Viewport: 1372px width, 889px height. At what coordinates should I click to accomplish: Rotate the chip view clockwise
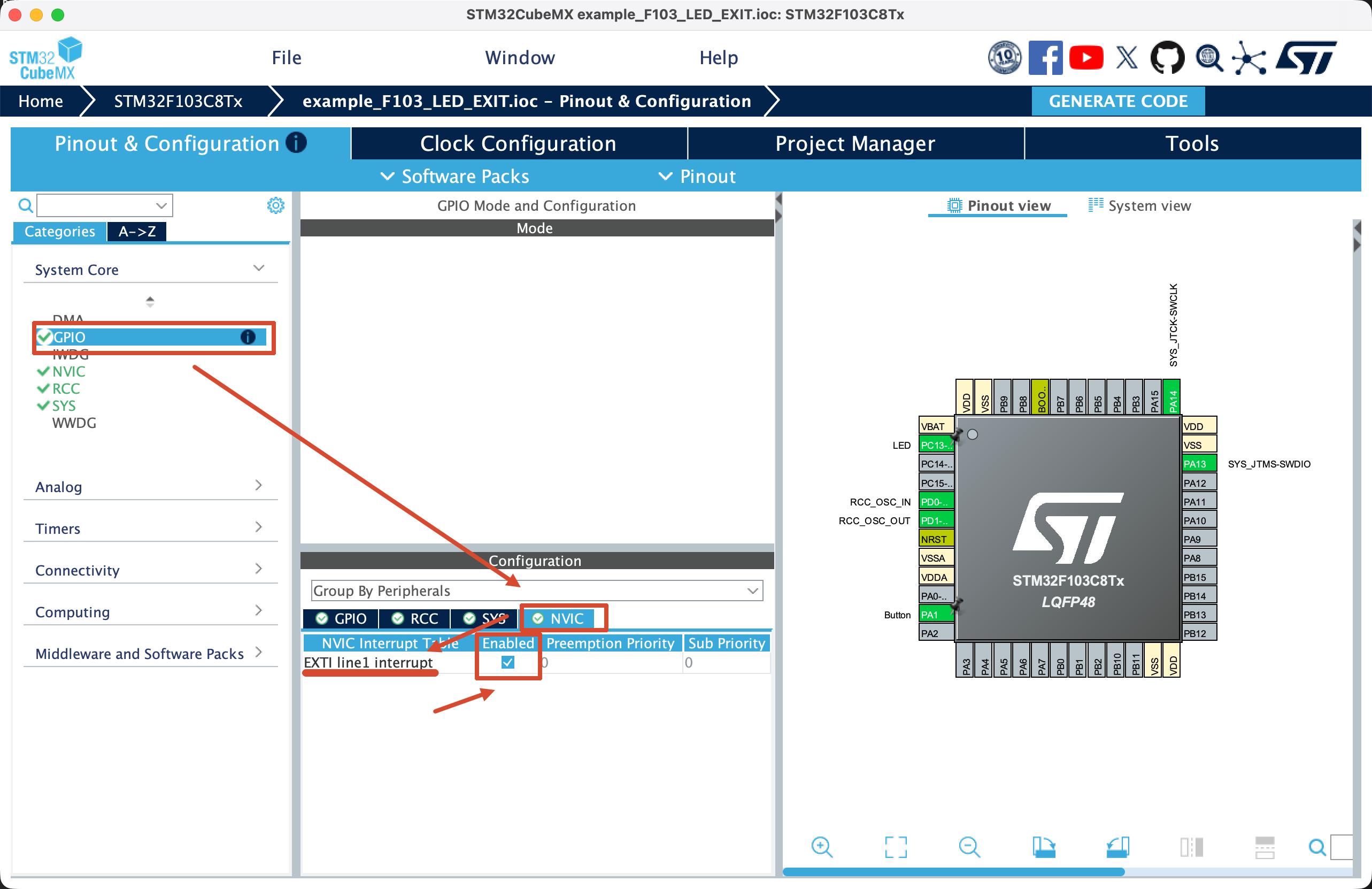(x=1043, y=847)
